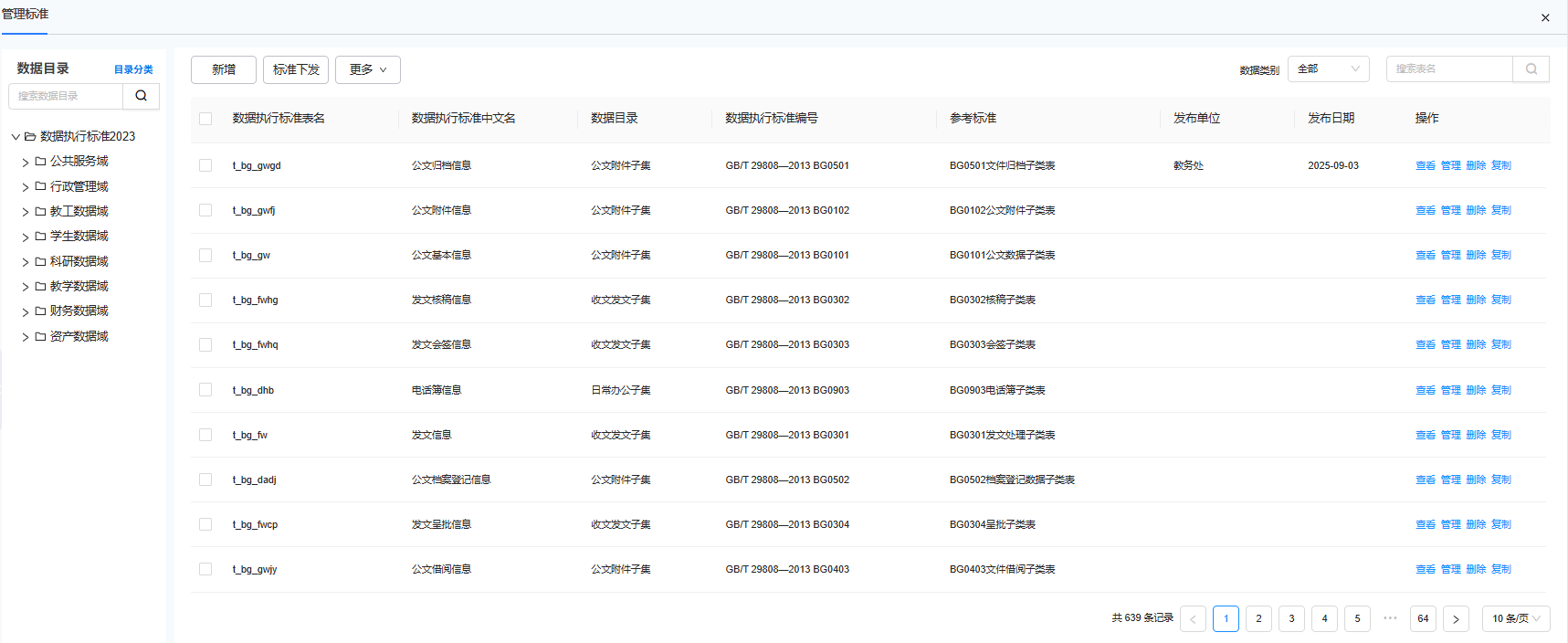
Task: Click 目录分类 link in data directory
Action: click(x=133, y=69)
